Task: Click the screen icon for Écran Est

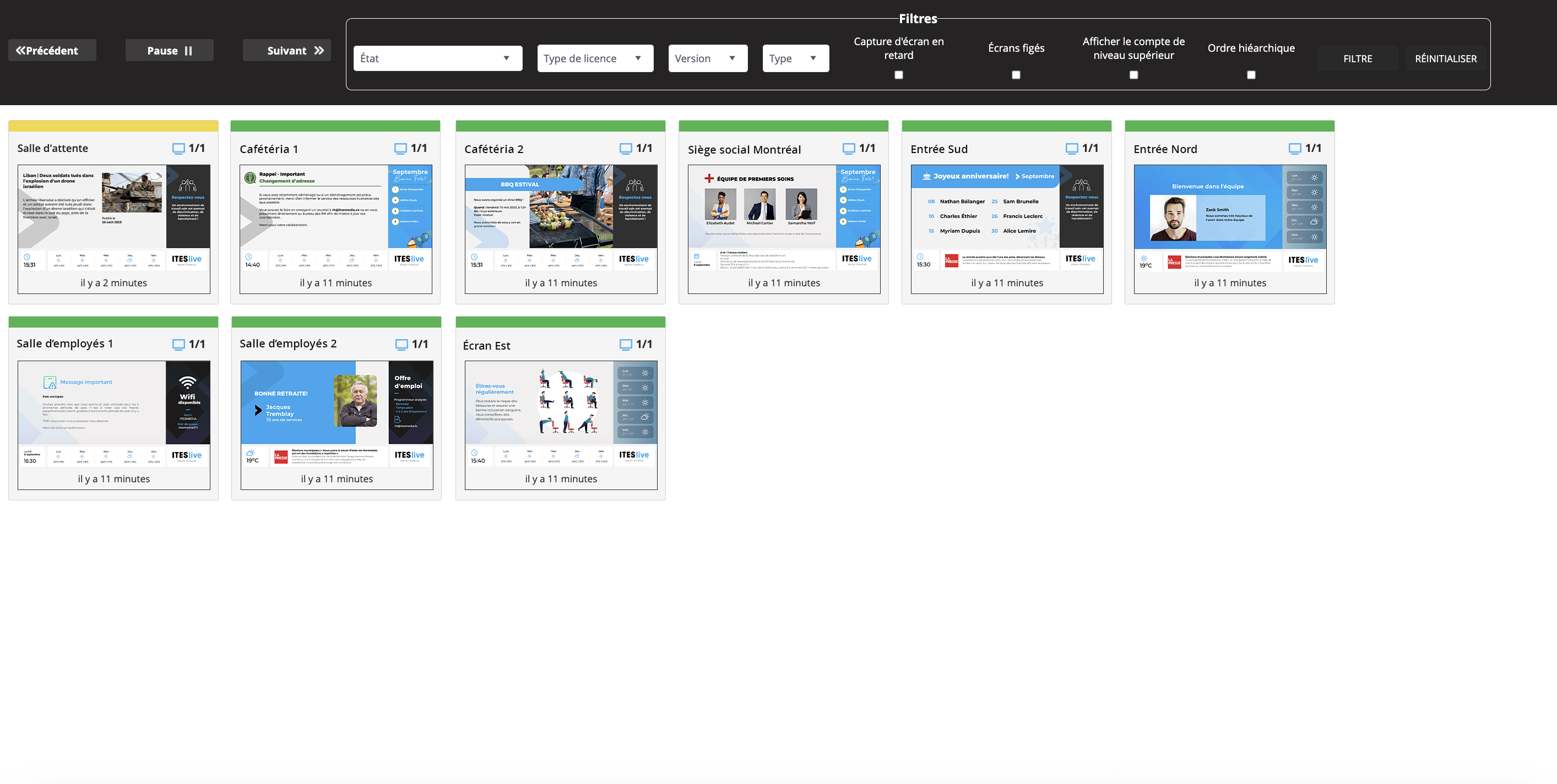Action: 626,344
